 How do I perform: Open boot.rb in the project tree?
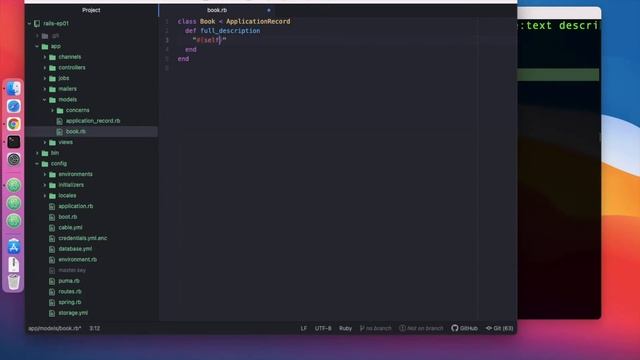tap(68, 217)
